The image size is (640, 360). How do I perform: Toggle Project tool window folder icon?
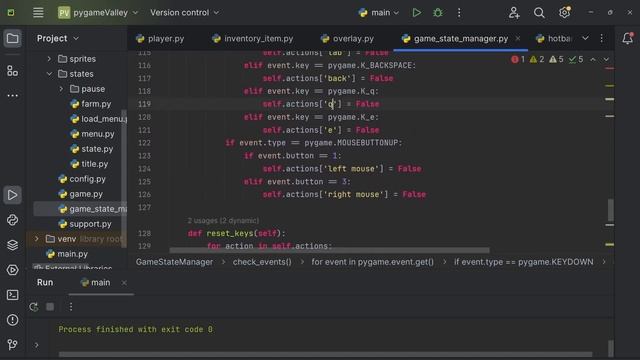click(x=13, y=39)
